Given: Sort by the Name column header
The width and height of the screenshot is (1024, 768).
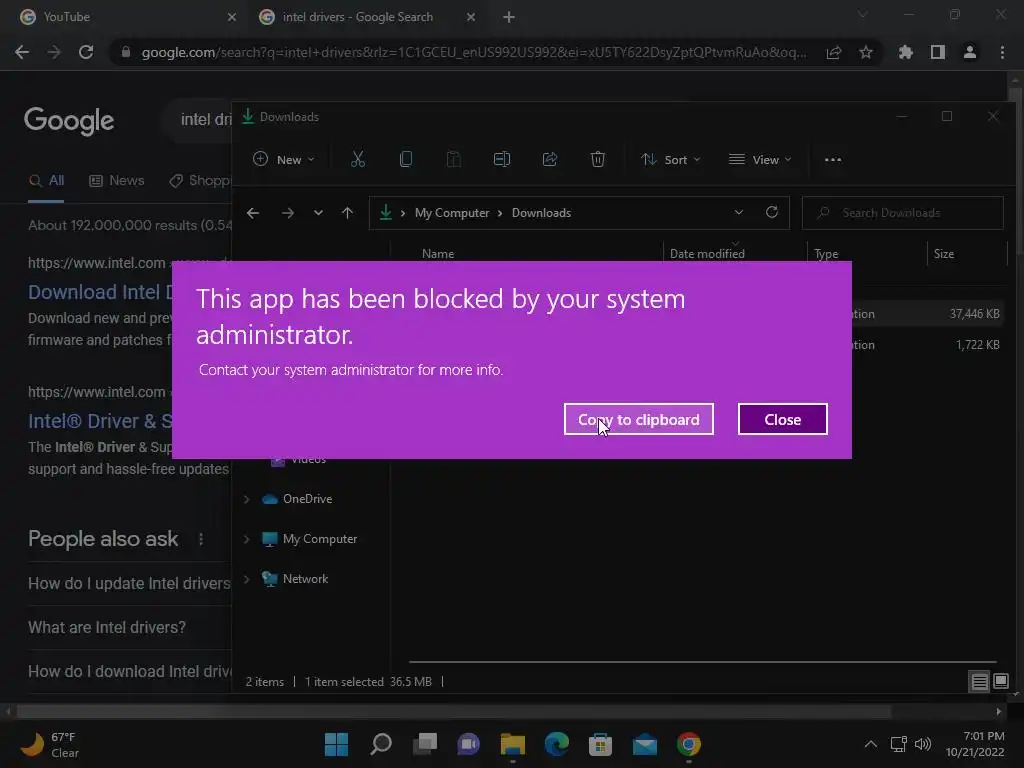Looking at the screenshot, I should 438,253.
